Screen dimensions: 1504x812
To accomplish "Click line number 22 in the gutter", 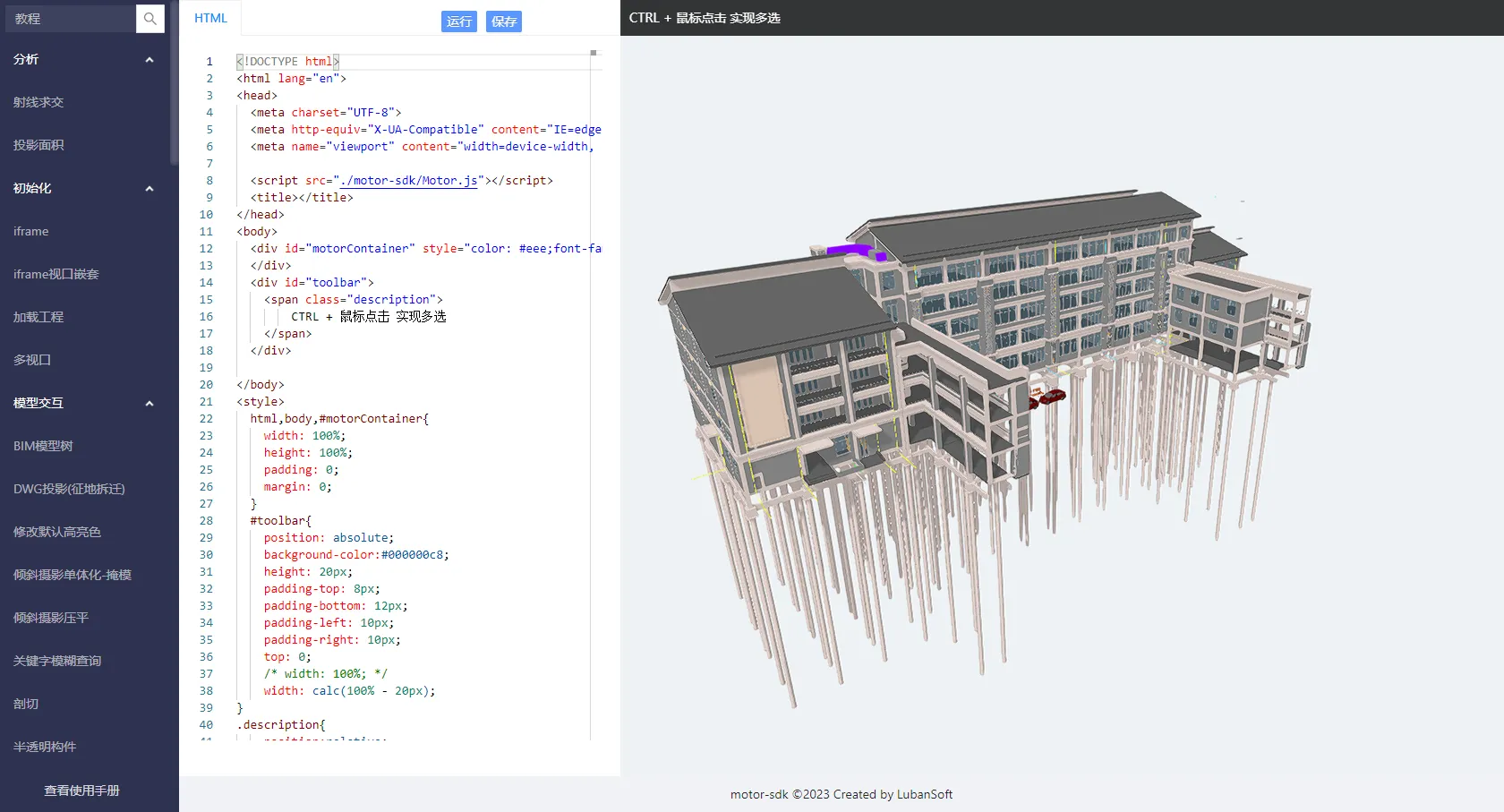I will pyautogui.click(x=207, y=419).
